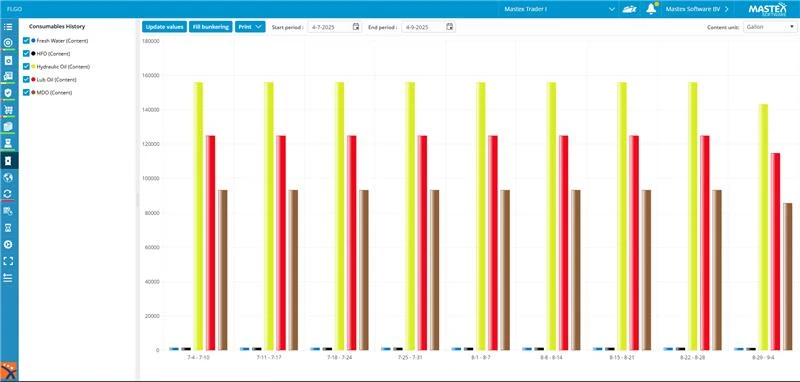Viewport: 800px width, 382px height.
Task: Open the document search sidebar icon
Action: pyautogui.click(x=8, y=211)
